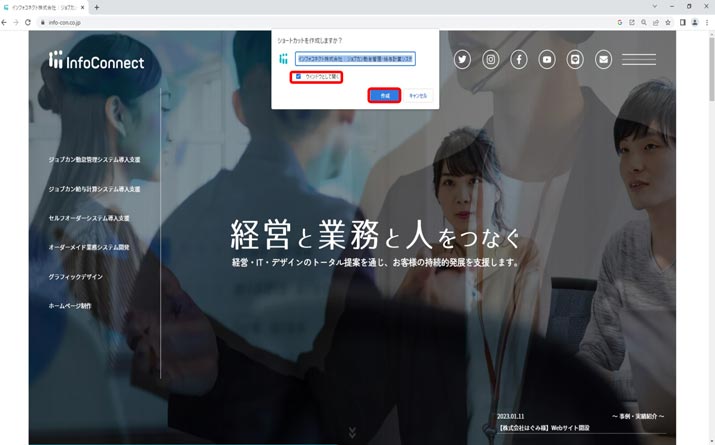Click the Chrome profile avatar icon
The image size is (715, 445).
[x=695, y=22]
